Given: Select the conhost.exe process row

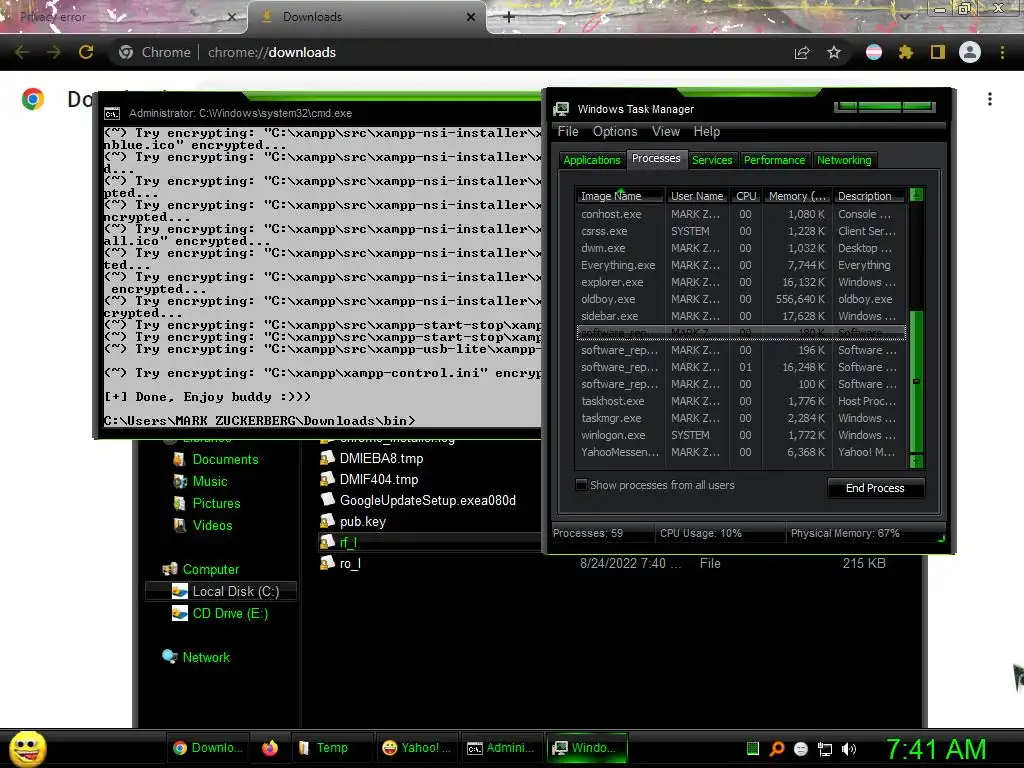Looking at the screenshot, I should pos(741,214).
